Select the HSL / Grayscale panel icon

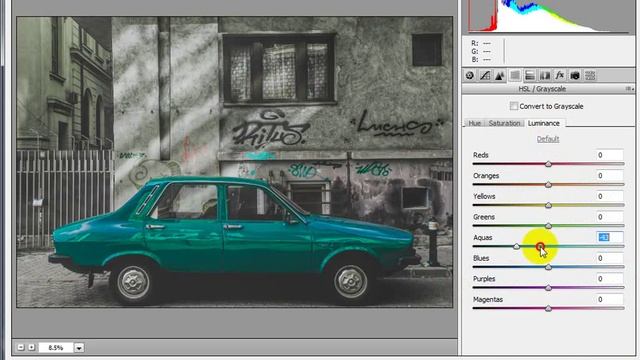click(x=515, y=76)
